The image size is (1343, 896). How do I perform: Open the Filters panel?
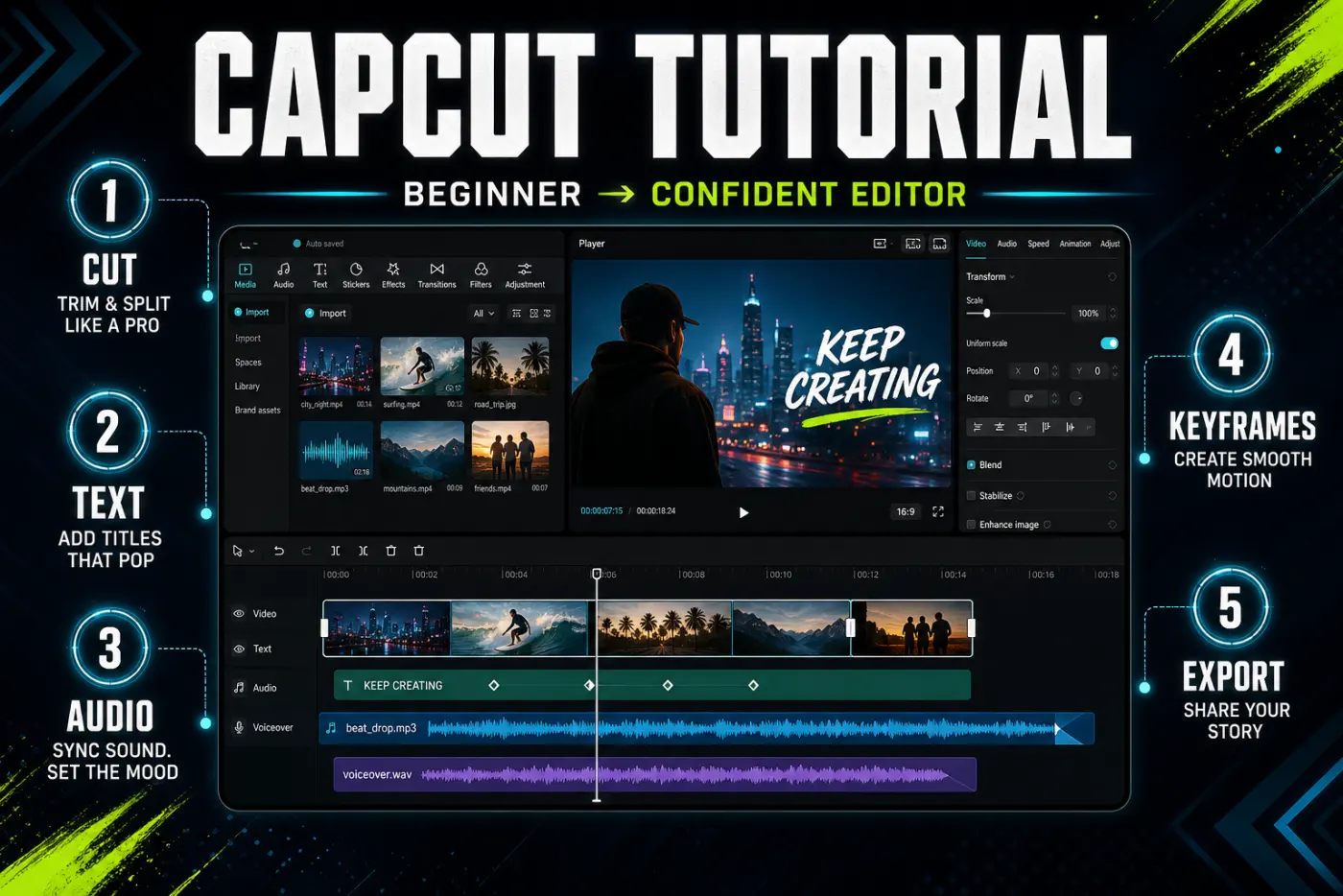(481, 275)
